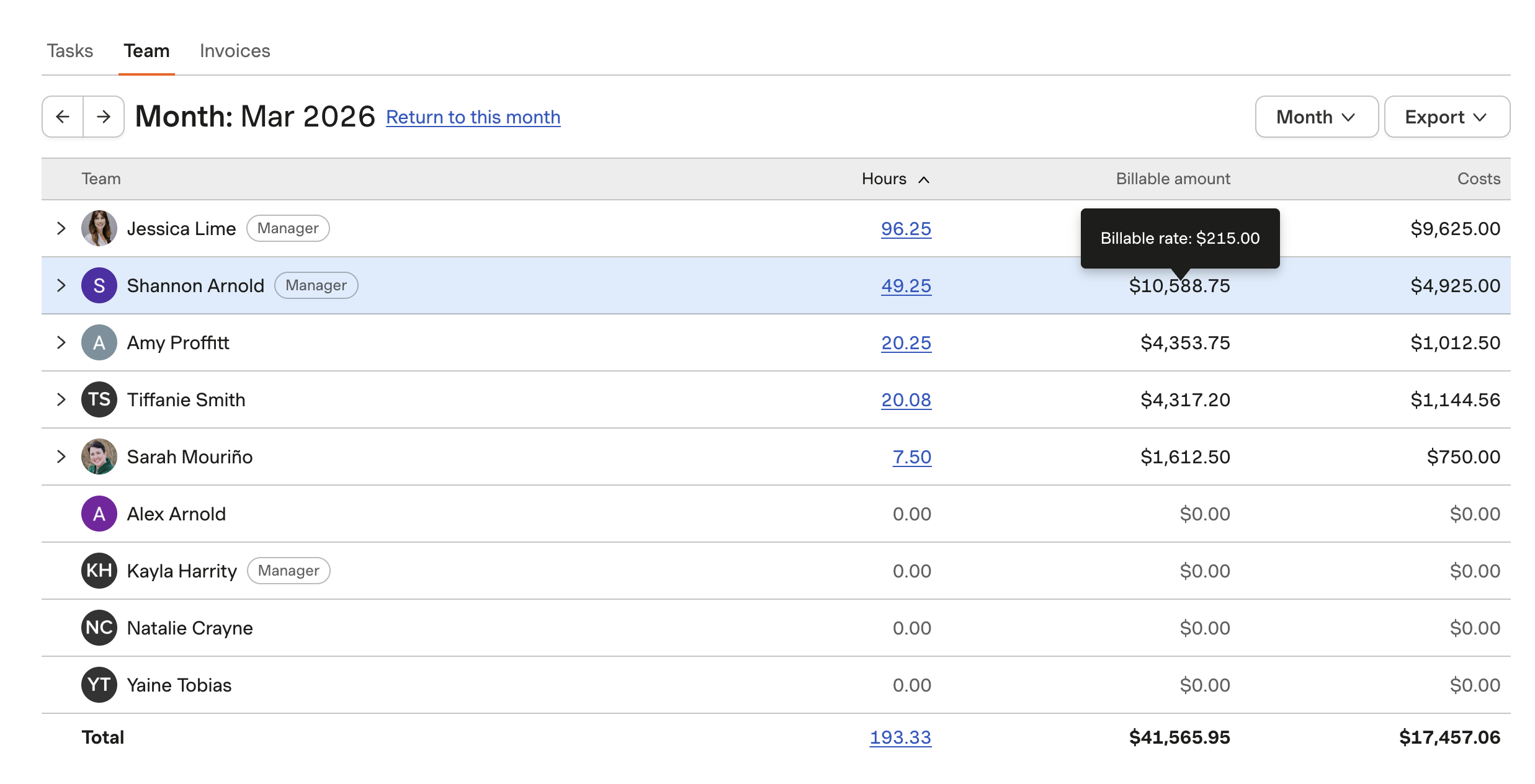The height and width of the screenshot is (784, 1535).
Task: Open the Invoices tab
Action: pyautogui.click(x=235, y=51)
